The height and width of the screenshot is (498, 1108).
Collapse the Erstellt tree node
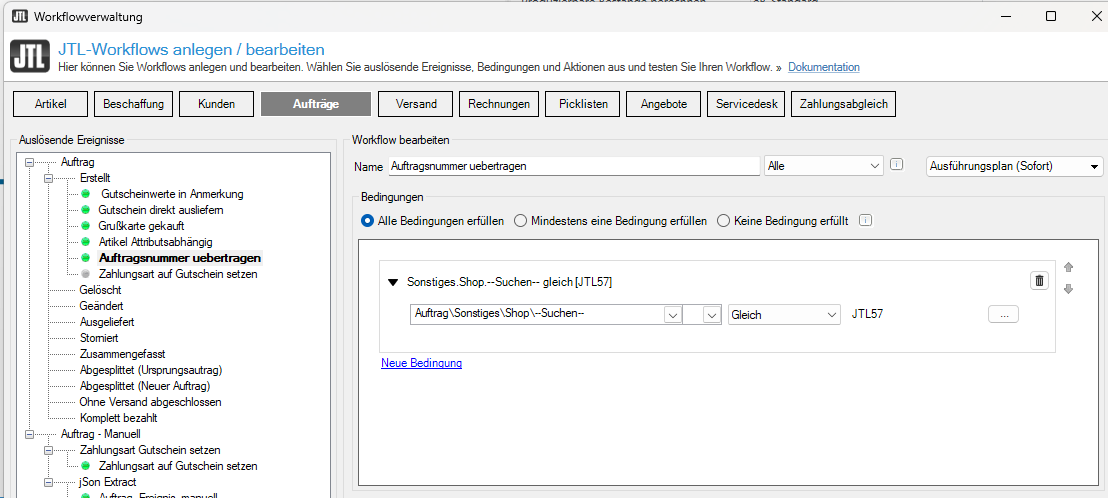click(x=48, y=178)
